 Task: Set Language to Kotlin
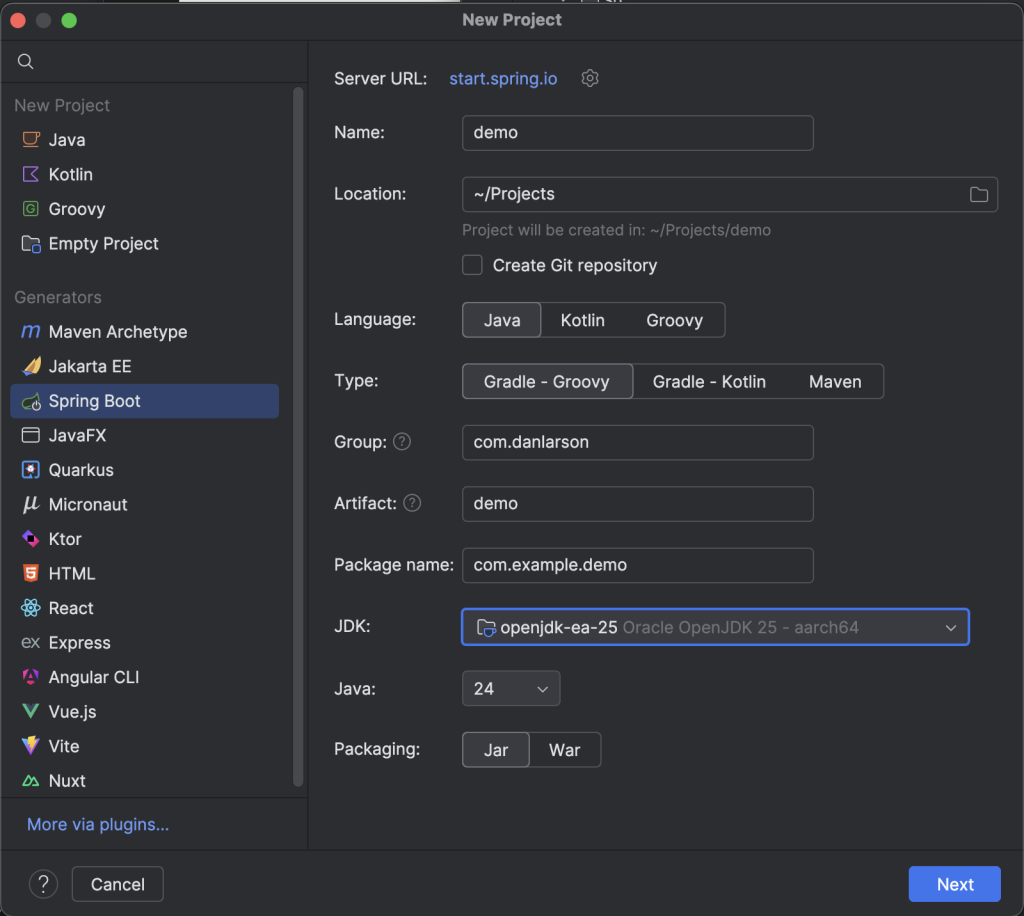click(583, 320)
